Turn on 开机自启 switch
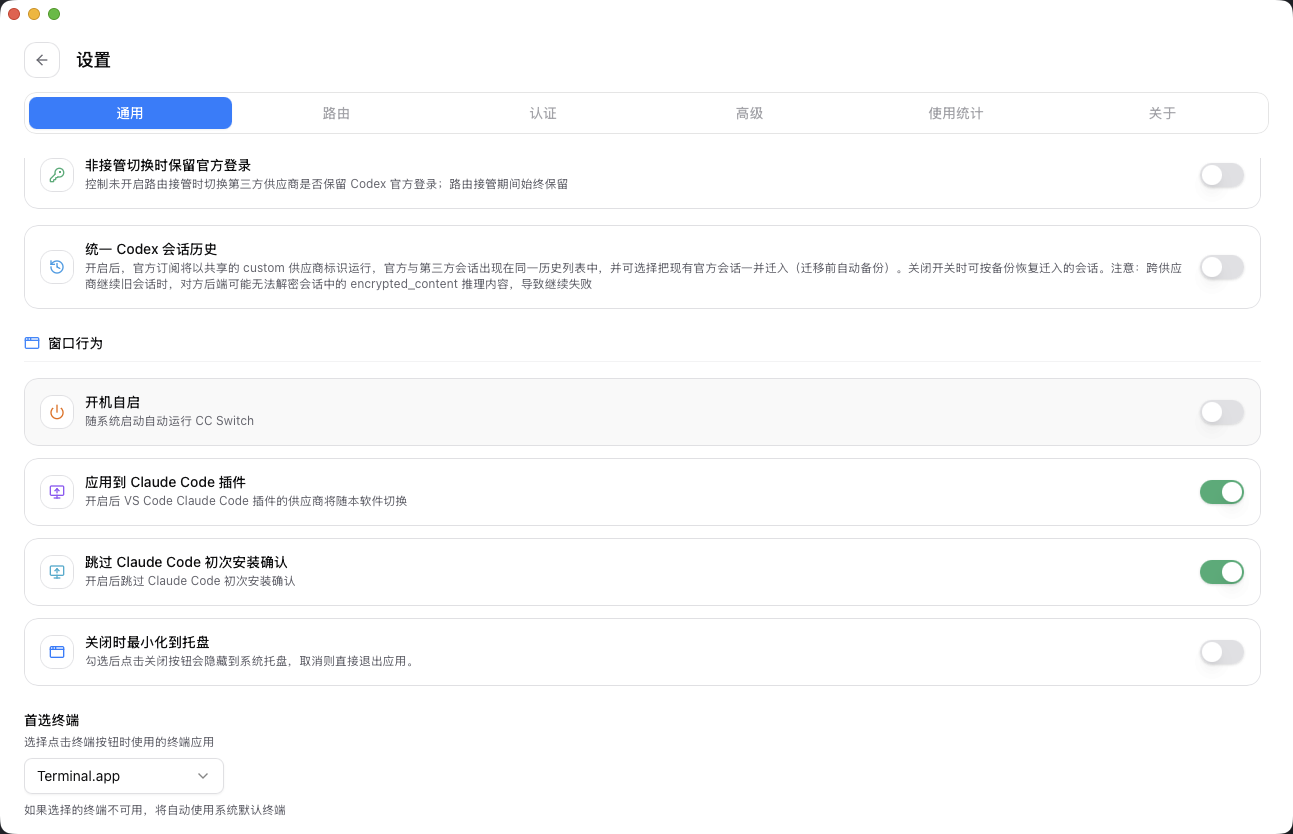The image size is (1293, 834). pyautogui.click(x=1222, y=412)
